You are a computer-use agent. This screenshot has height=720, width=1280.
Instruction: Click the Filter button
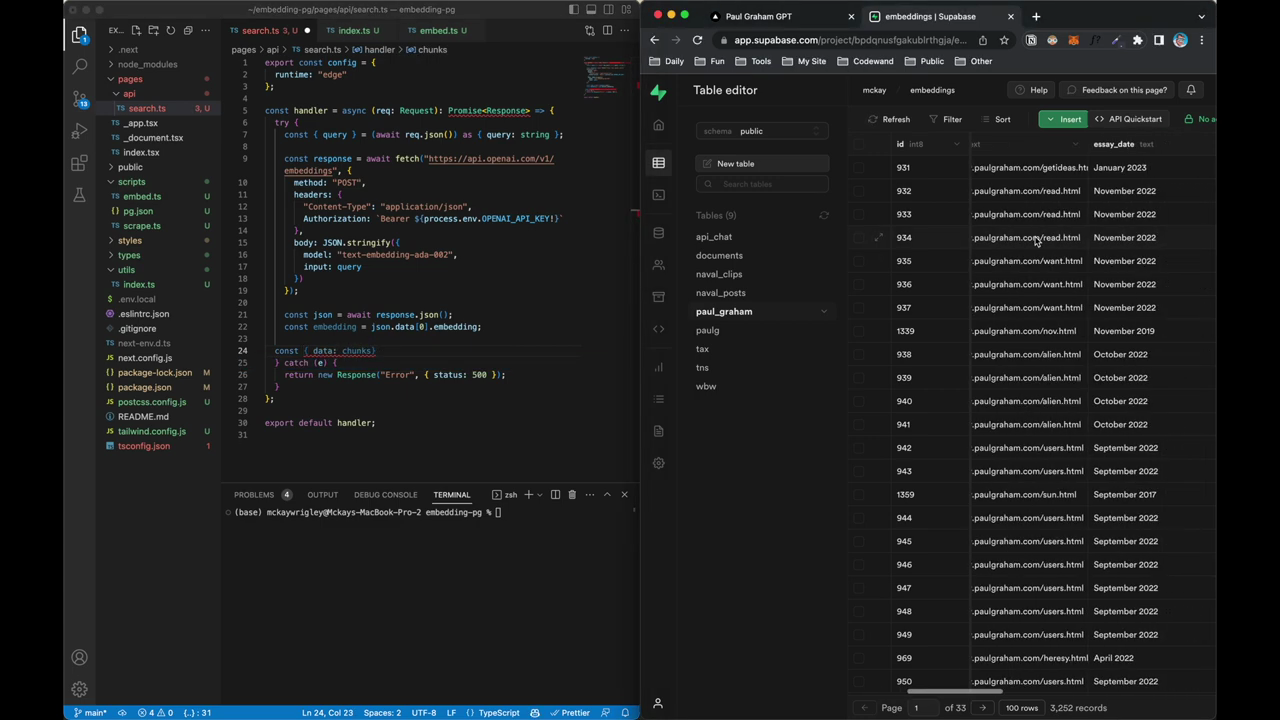[945, 119]
